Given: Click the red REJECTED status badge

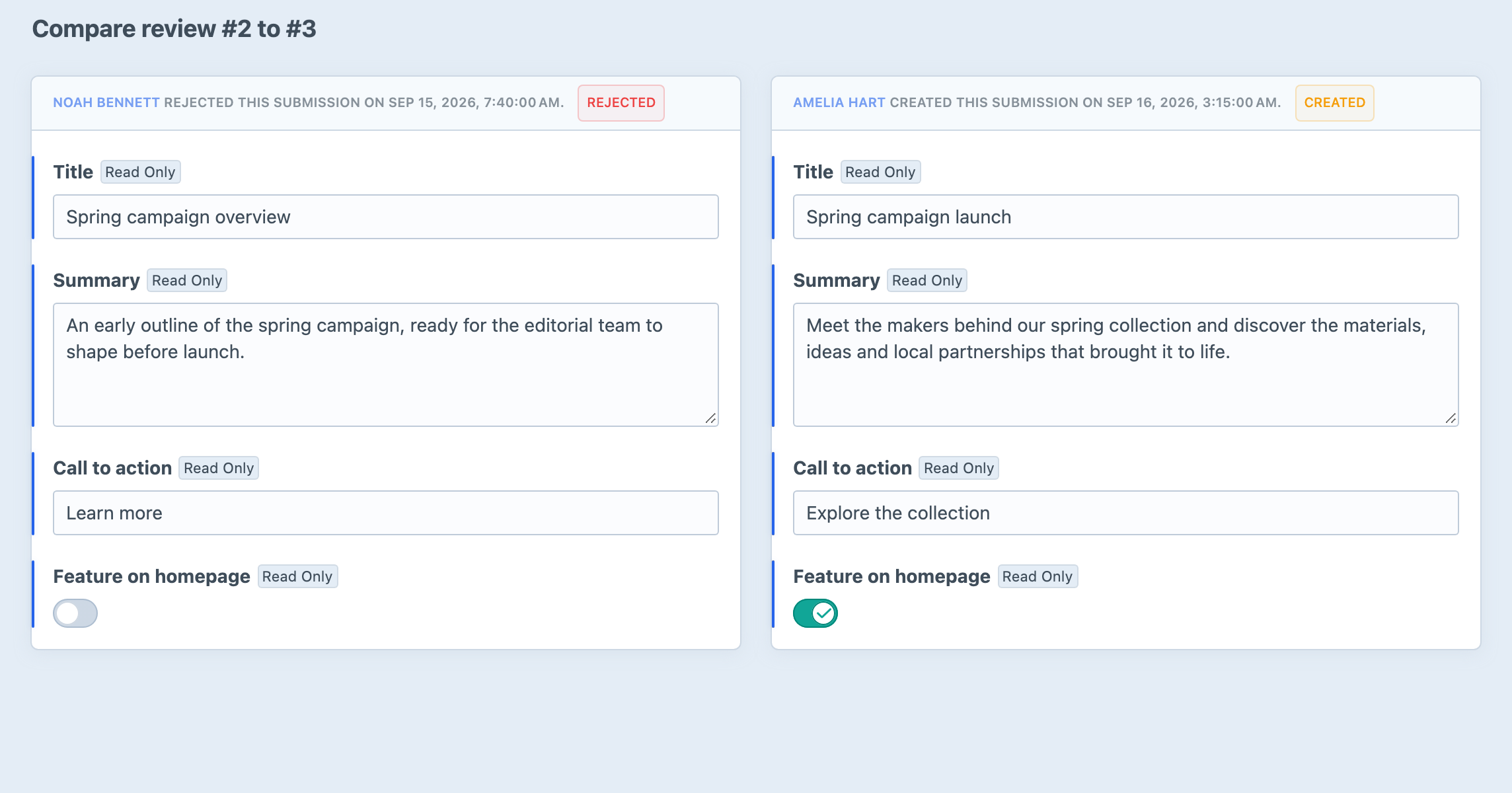Looking at the screenshot, I should point(621,102).
